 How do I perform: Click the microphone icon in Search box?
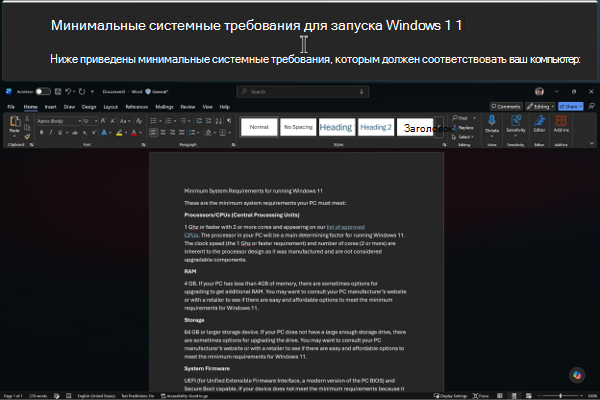coord(361,92)
